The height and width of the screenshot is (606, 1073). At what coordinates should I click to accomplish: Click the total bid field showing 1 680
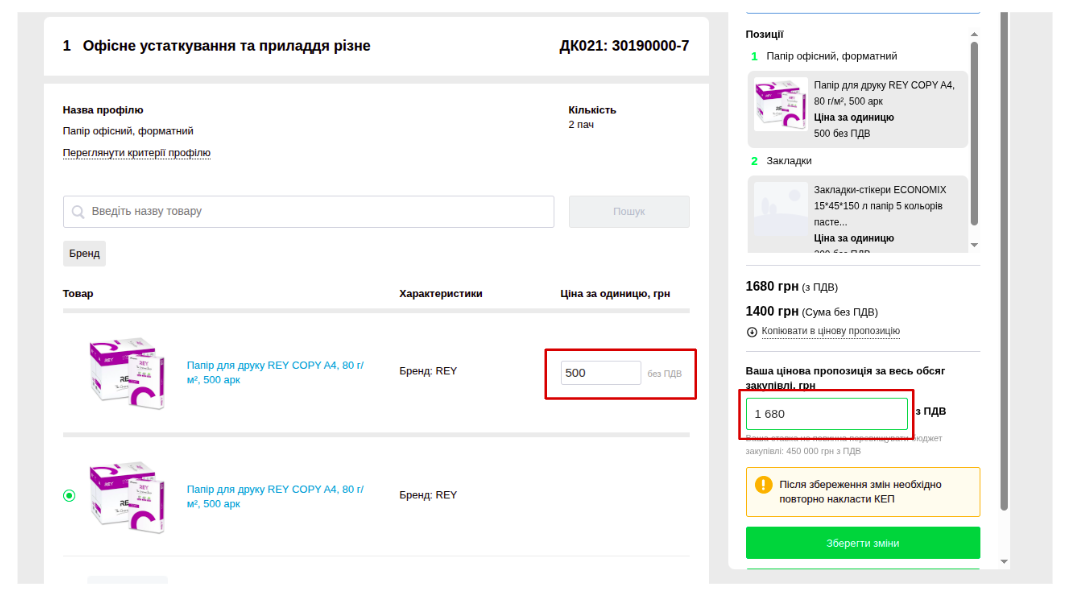(826, 413)
